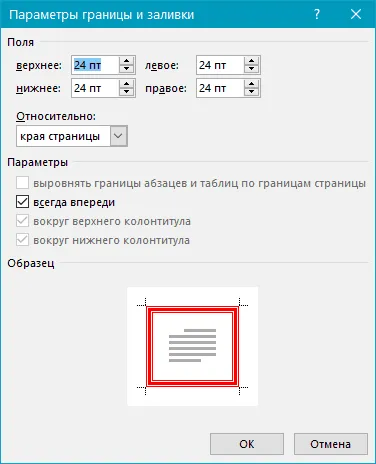Select the 'края страницы' combo box
Image resolution: width=376 pixels, height=464 pixels.
click(72, 136)
